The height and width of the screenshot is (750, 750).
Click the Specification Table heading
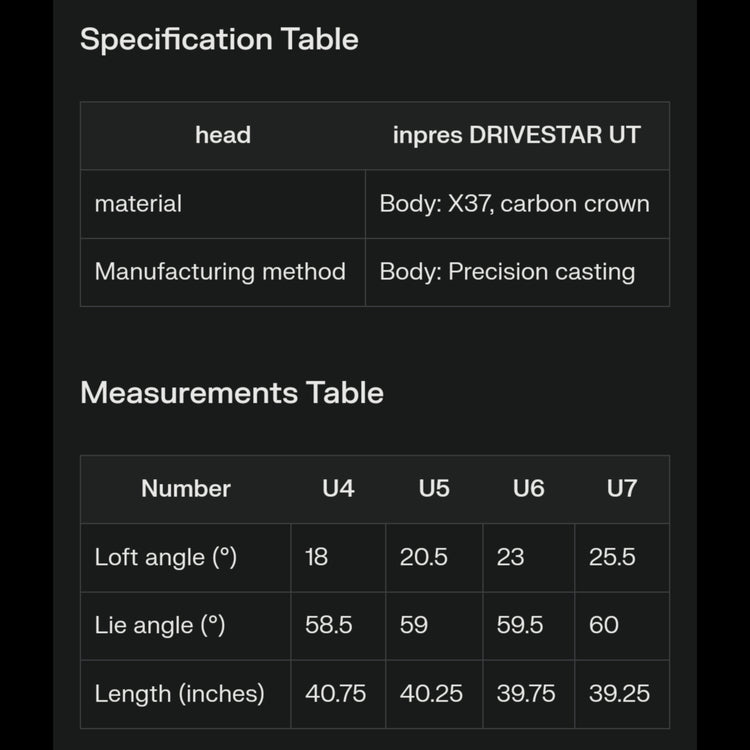219,40
